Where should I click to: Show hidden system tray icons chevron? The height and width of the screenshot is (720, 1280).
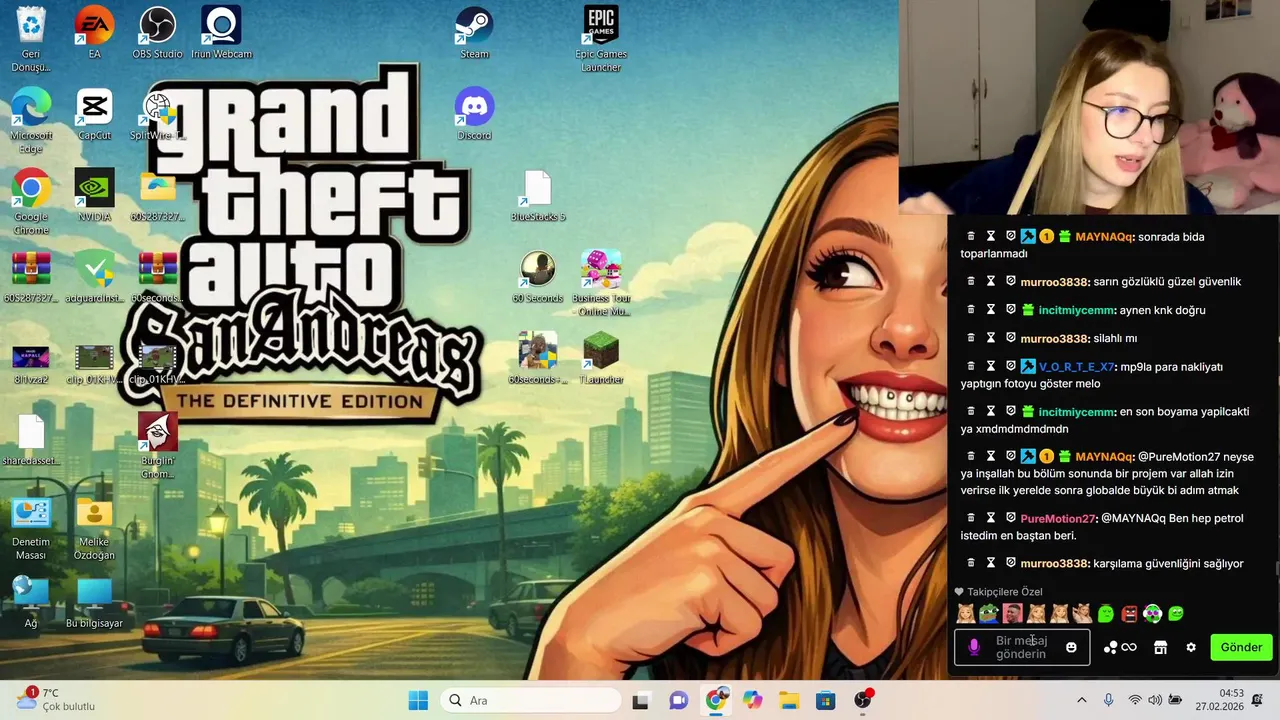pyautogui.click(x=1081, y=700)
